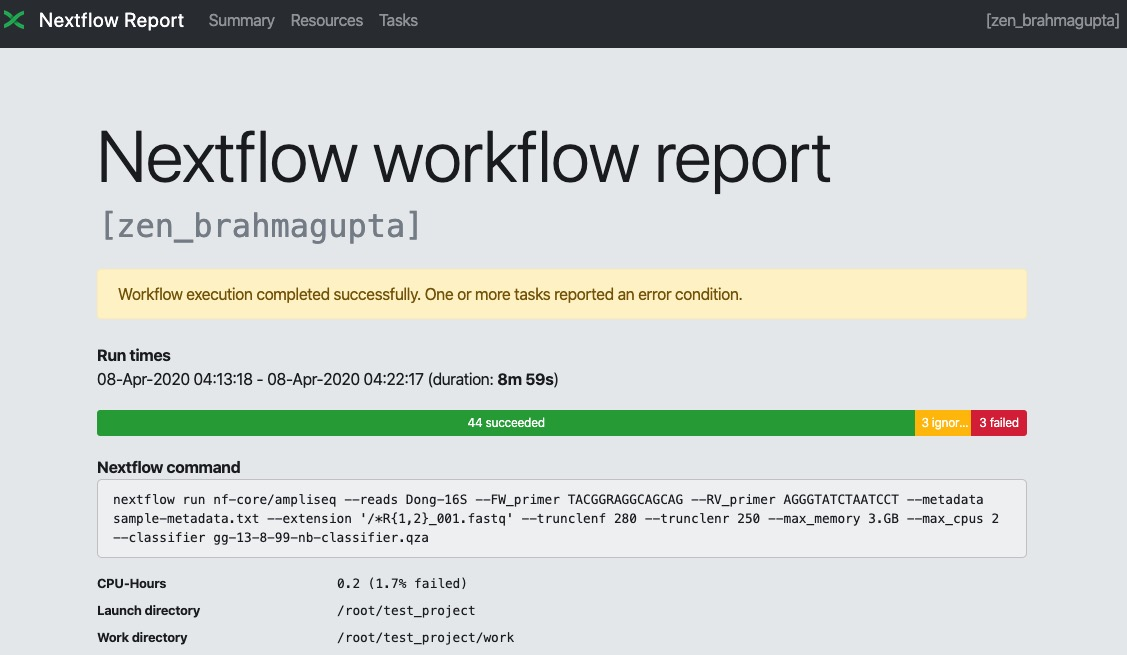
Task: Click the Launch directory label
Action: (x=149, y=610)
